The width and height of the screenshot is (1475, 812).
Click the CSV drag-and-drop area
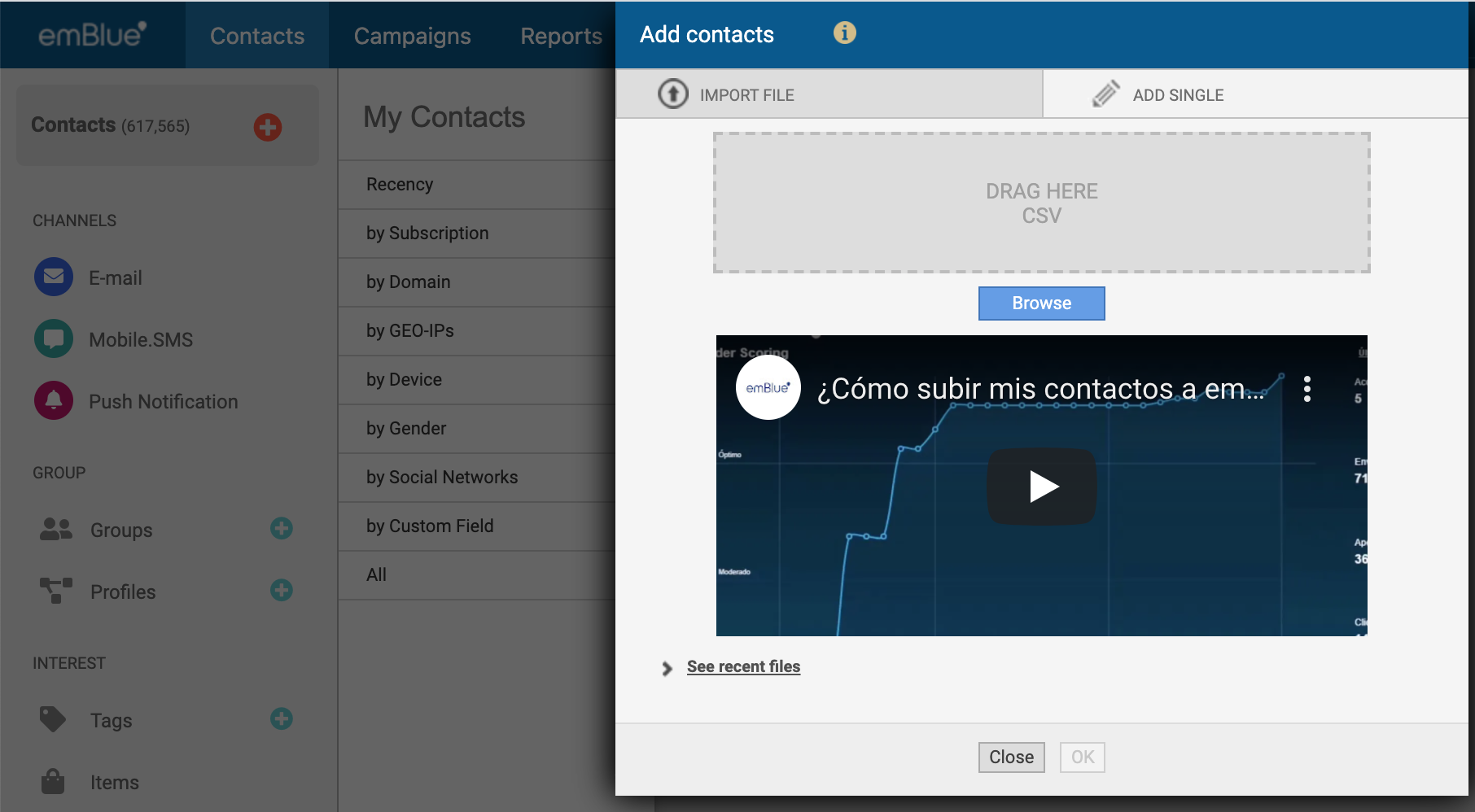tap(1041, 203)
